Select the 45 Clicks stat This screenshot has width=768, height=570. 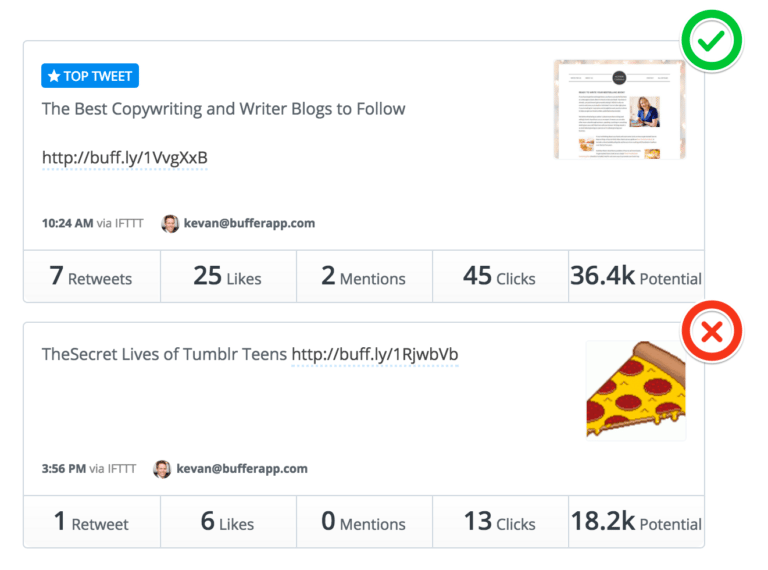coord(500,276)
